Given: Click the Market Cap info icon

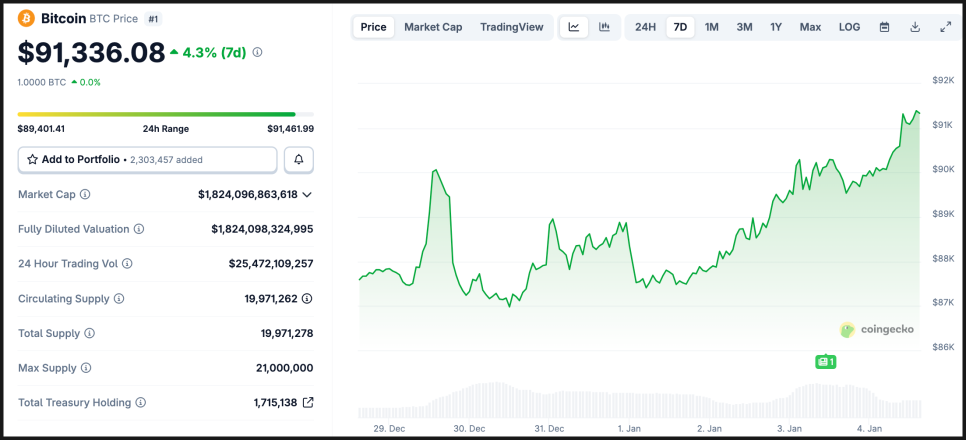Looking at the screenshot, I should 85,194.
